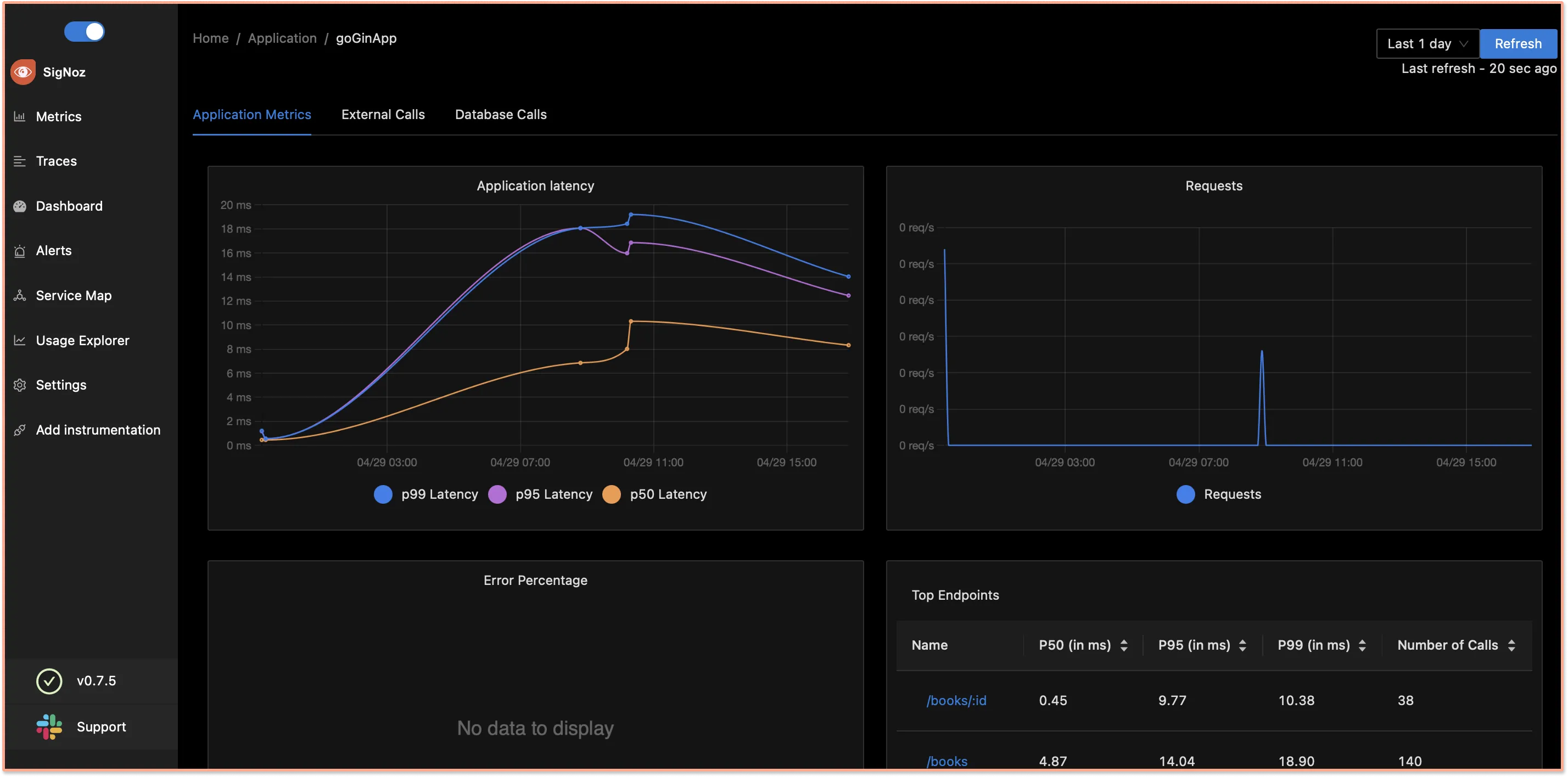Go to Service Map page
Viewport: 1568px width, 777px height.
click(74, 295)
